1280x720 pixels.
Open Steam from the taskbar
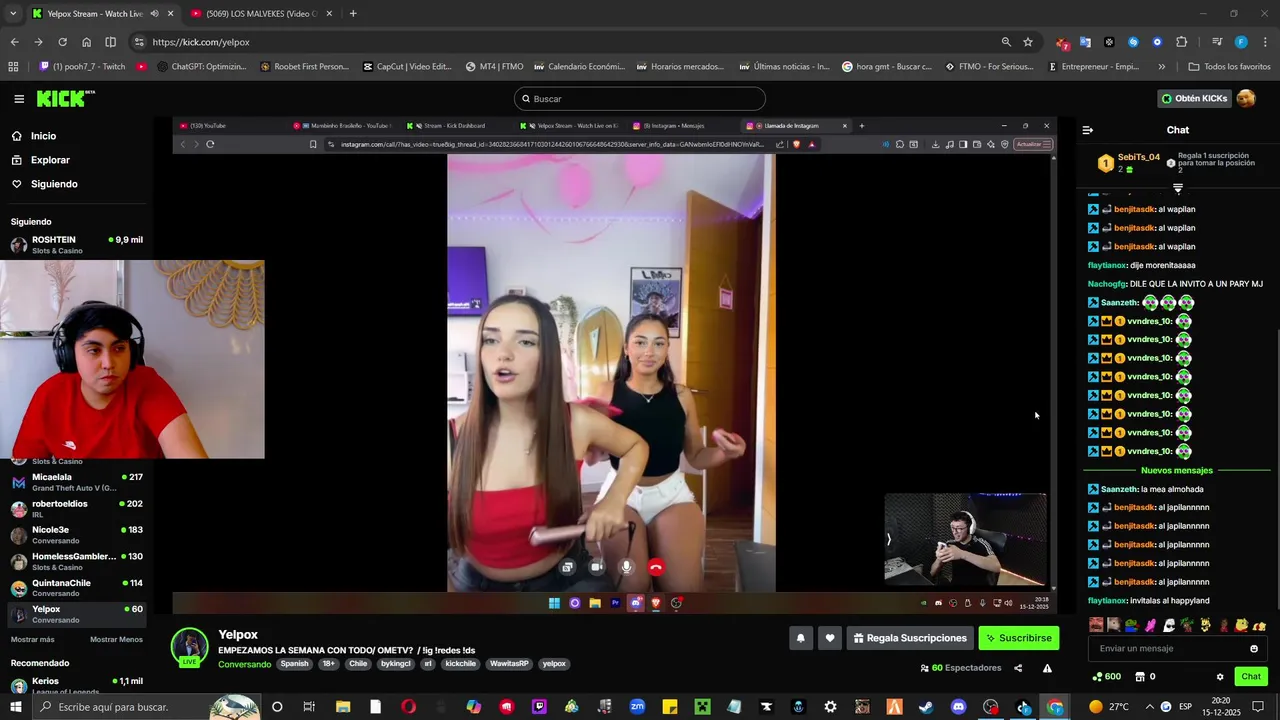[926, 707]
